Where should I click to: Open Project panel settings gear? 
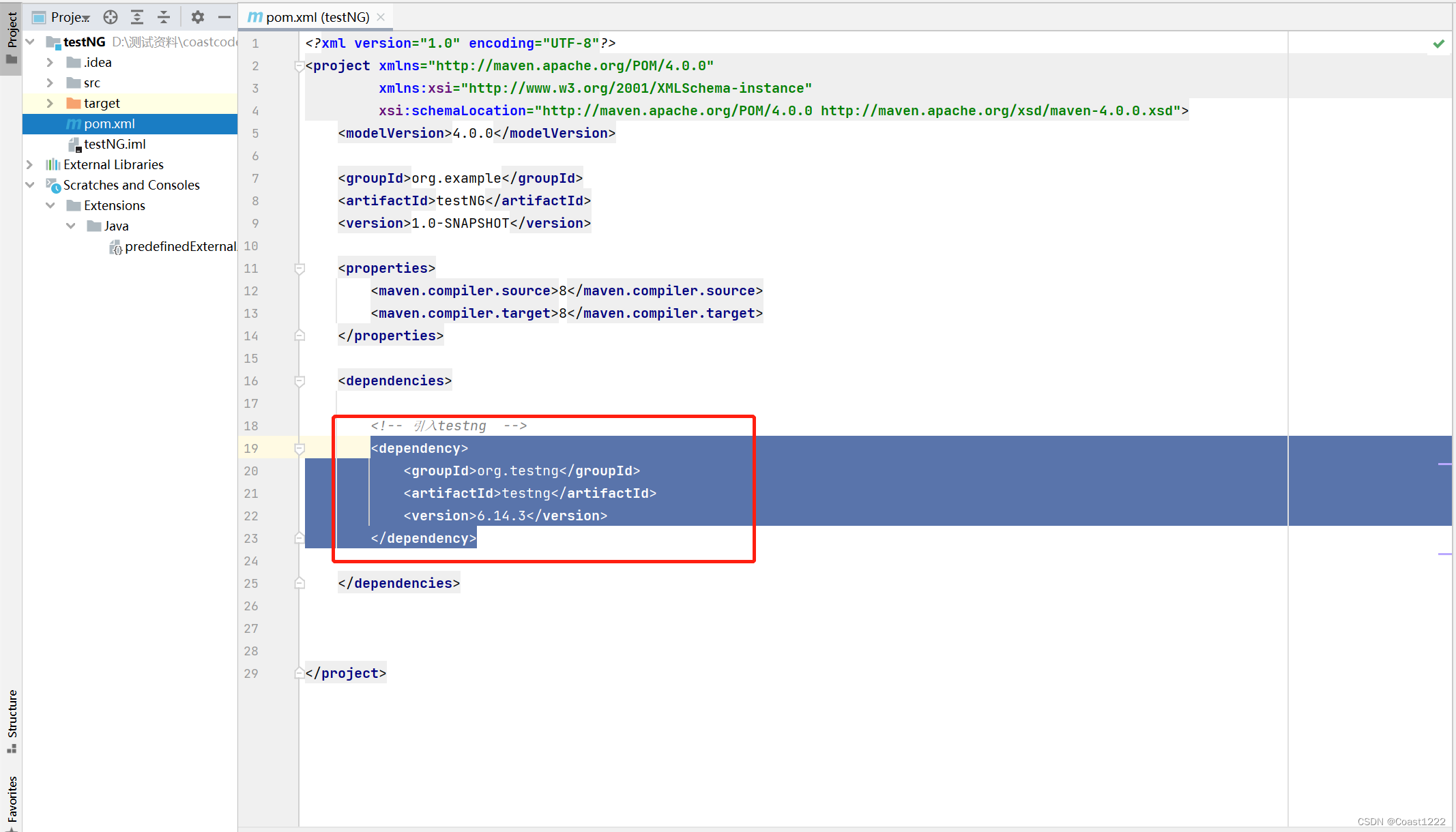tap(198, 17)
